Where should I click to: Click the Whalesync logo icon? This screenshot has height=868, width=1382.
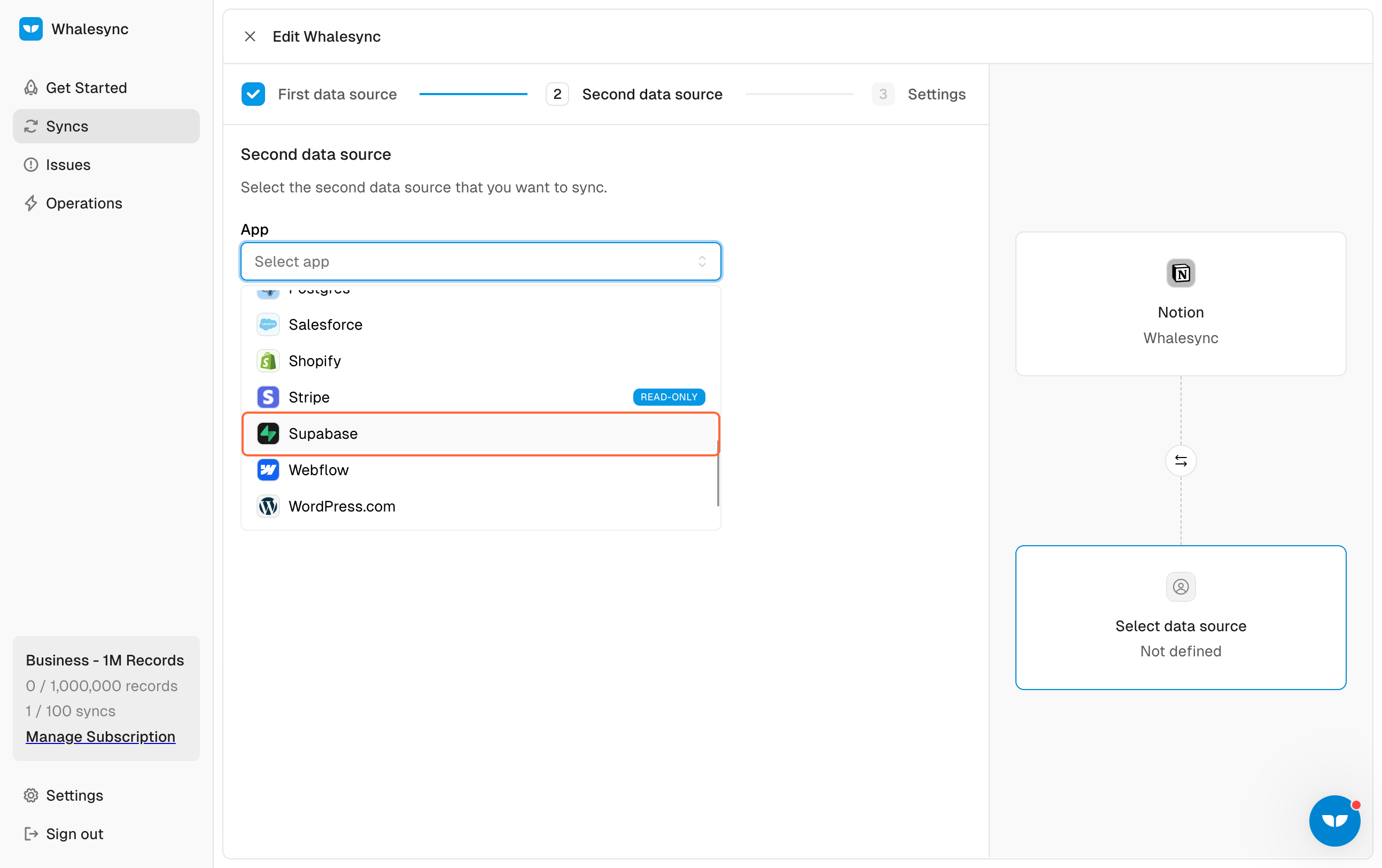pos(30,29)
